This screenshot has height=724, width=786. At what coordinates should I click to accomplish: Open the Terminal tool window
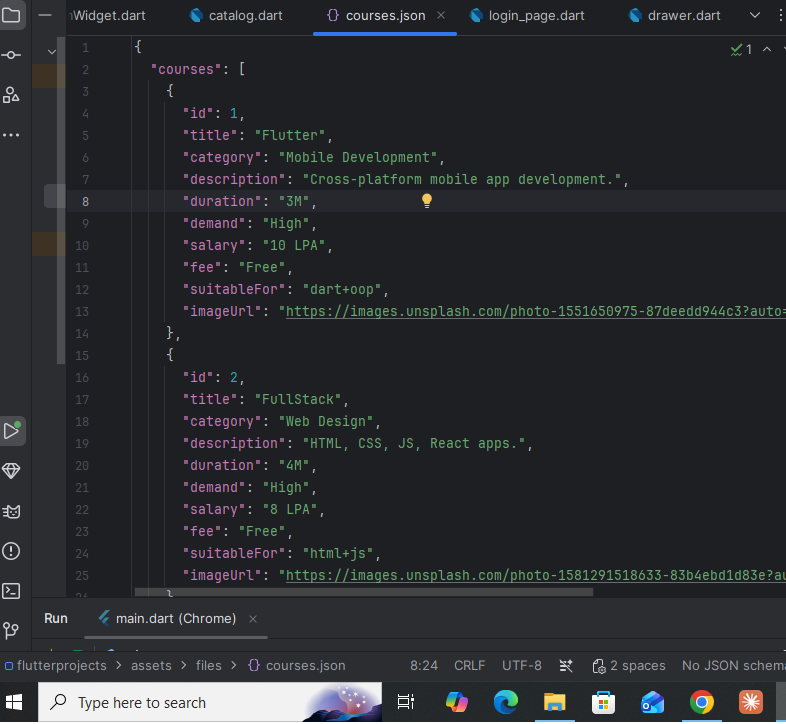click(11, 591)
